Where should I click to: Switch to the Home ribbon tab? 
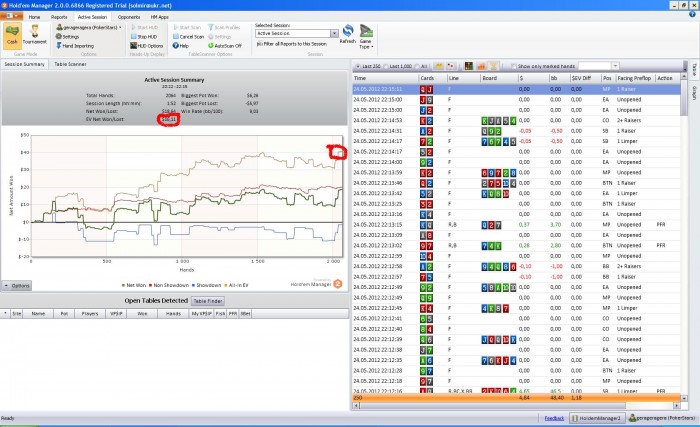point(34,17)
